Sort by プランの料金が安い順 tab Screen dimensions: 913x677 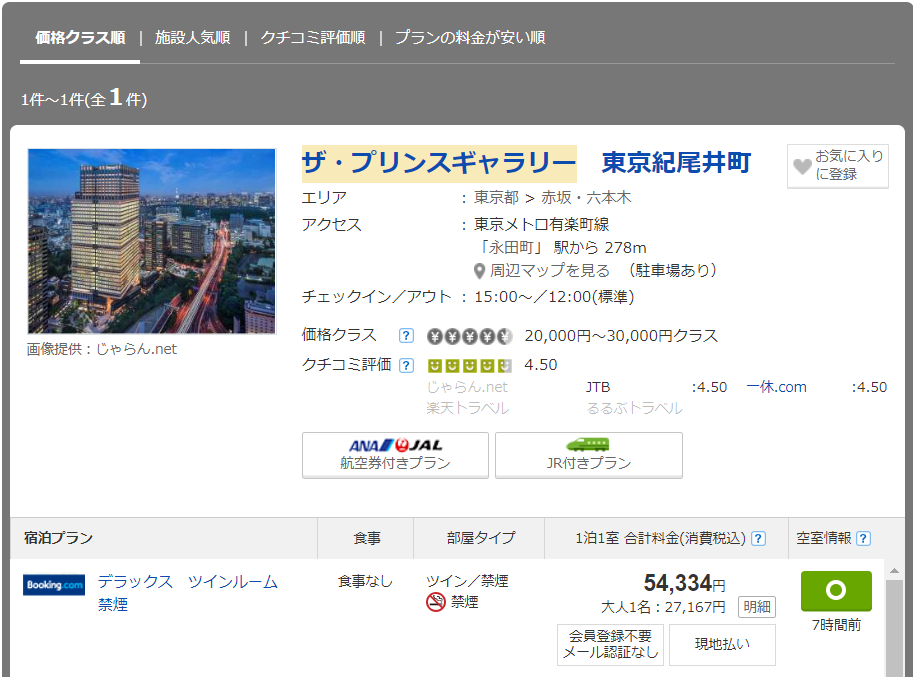[470, 38]
